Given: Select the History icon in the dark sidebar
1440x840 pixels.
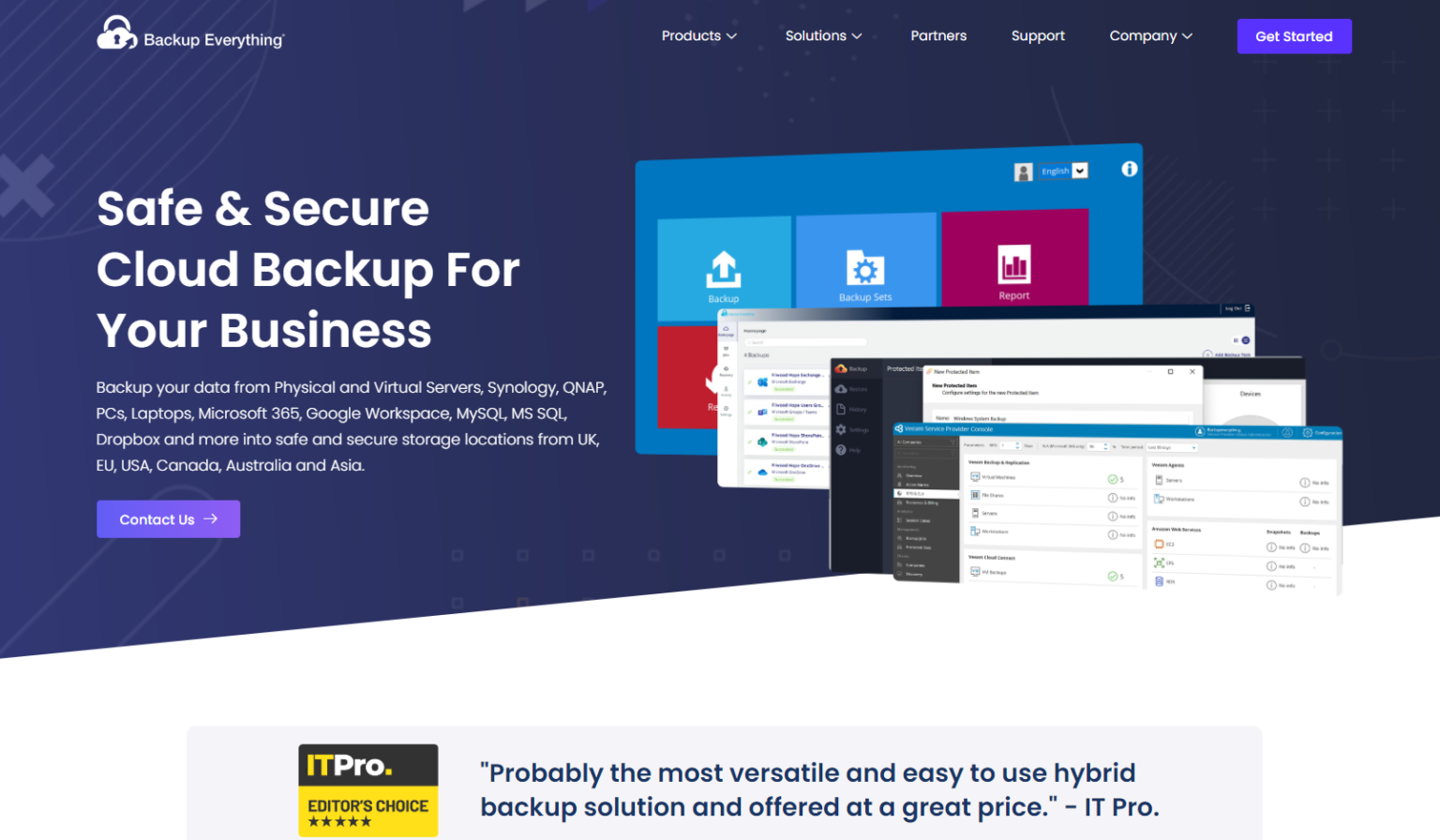Looking at the screenshot, I should [841, 409].
